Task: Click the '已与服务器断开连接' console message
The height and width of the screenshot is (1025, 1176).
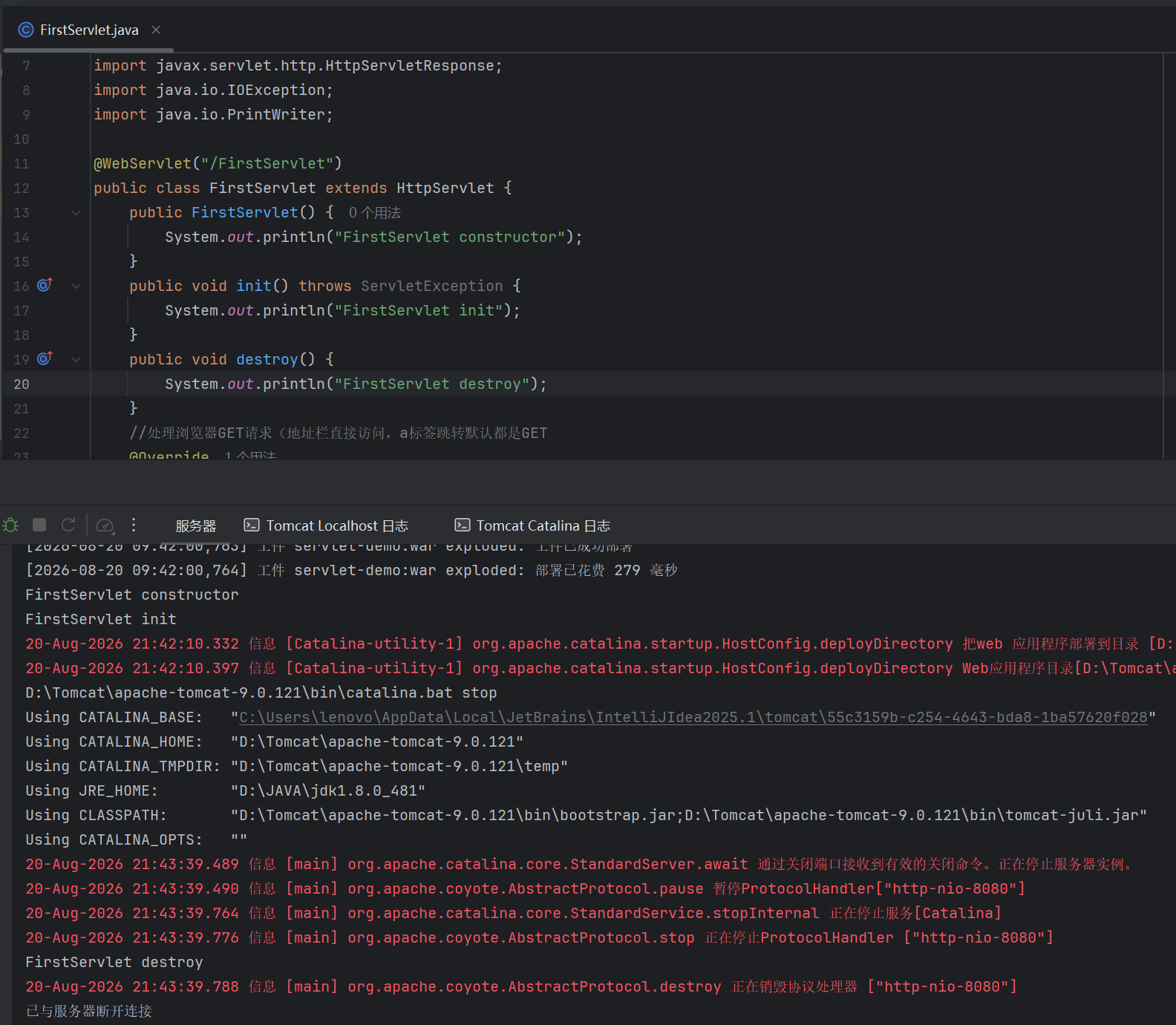Action: click(x=88, y=1011)
